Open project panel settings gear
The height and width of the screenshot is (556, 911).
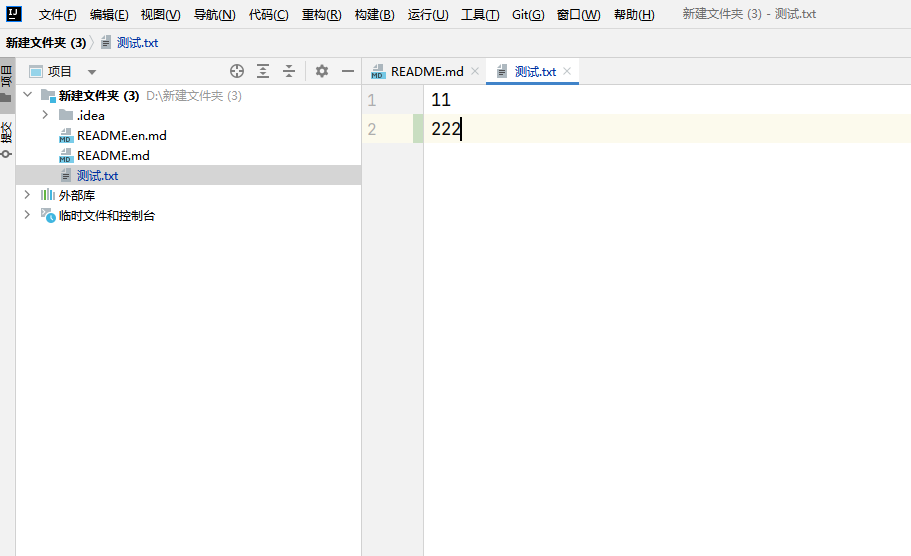pyautogui.click(x=321, y=71)
